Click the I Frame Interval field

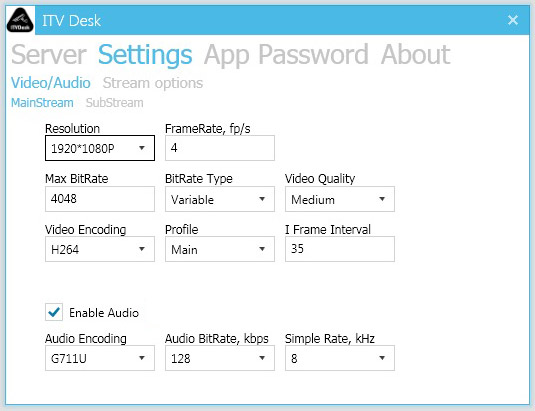[340, 249]
